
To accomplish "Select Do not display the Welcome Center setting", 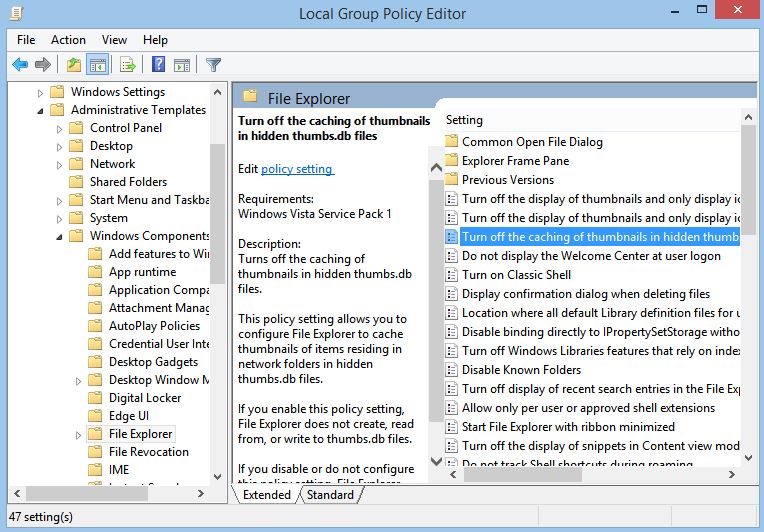I will [x=592, y=256].
